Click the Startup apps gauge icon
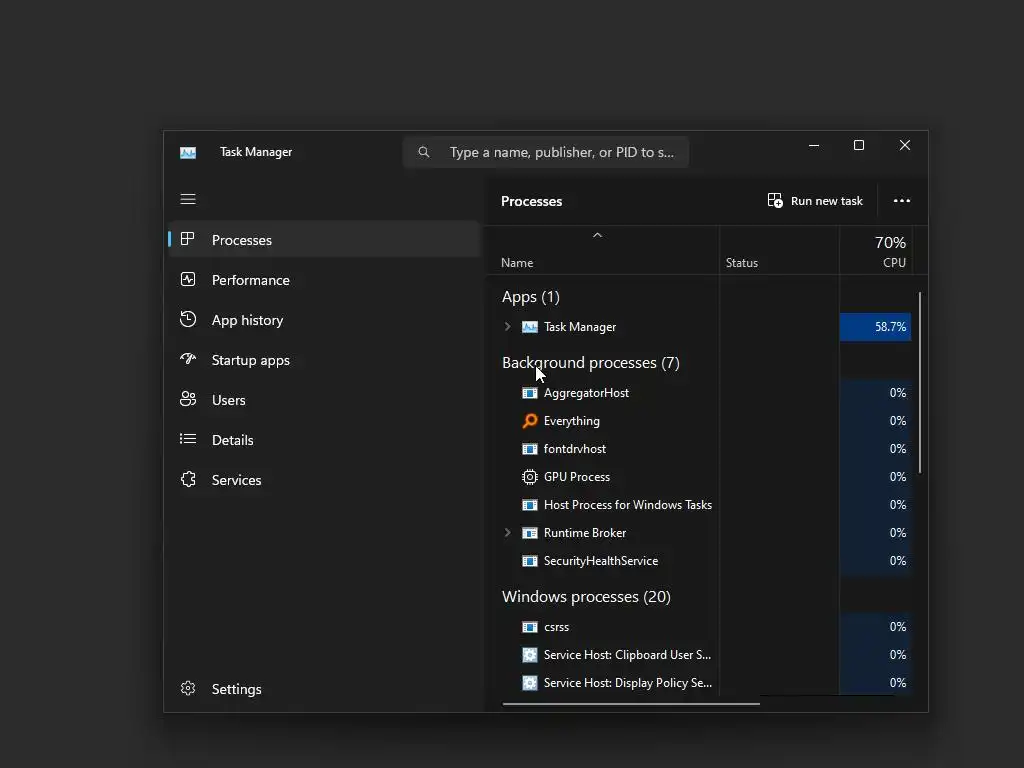 (x=188, y=359)
